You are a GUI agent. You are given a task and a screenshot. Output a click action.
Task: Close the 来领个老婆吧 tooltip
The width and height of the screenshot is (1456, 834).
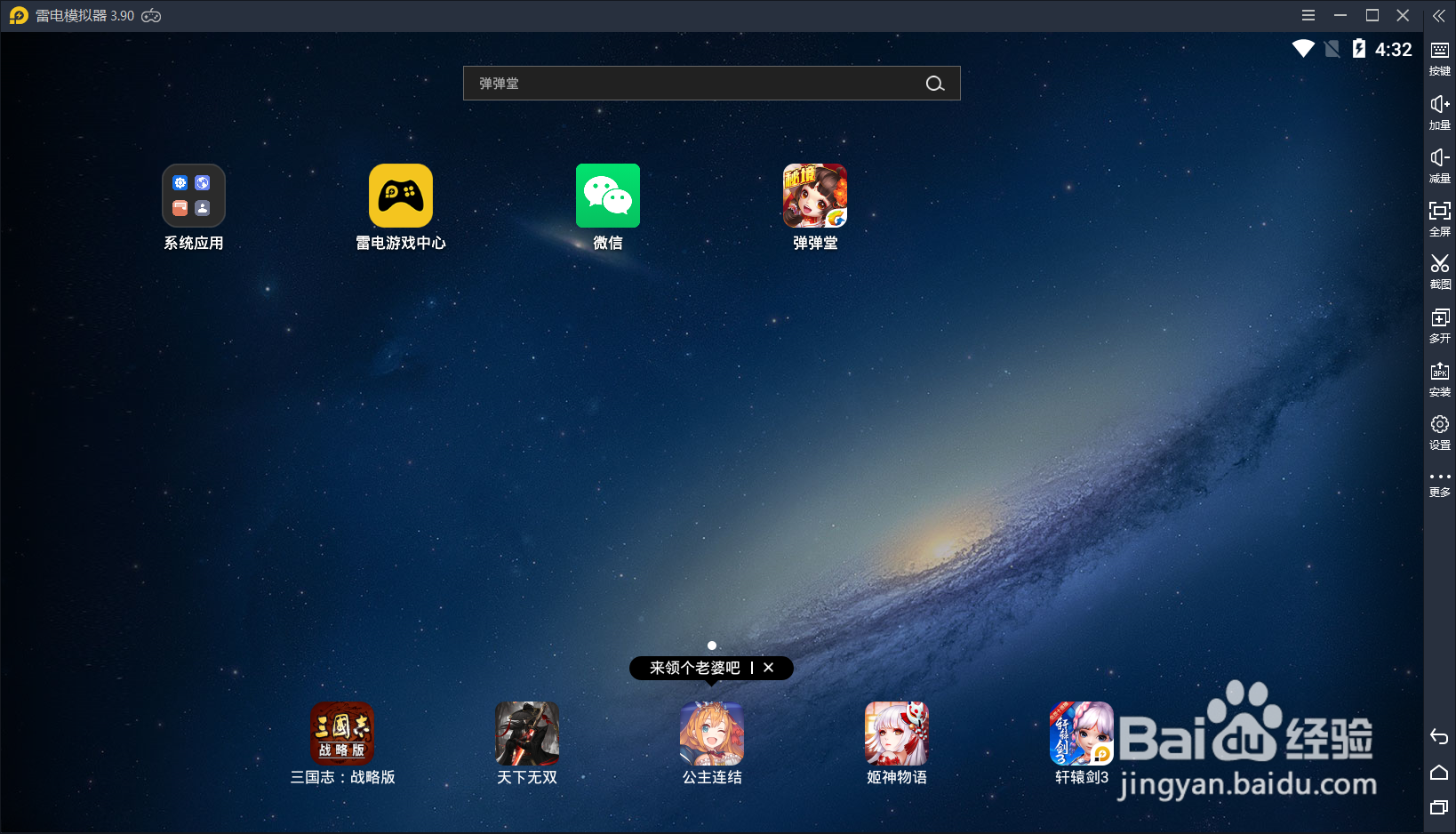point(769,668)
